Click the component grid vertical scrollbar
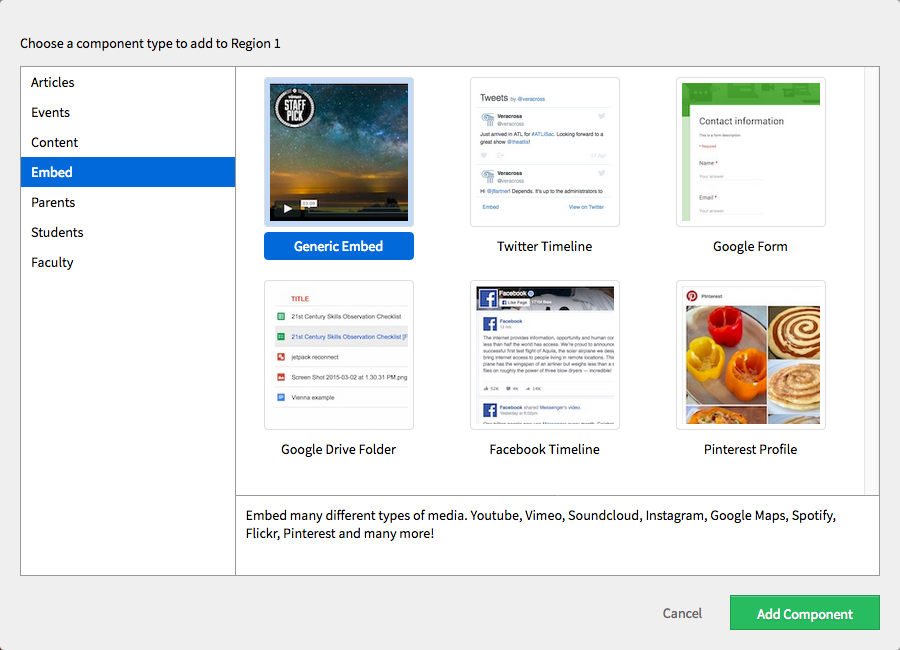The image size is (900, 650). [871, 280]
